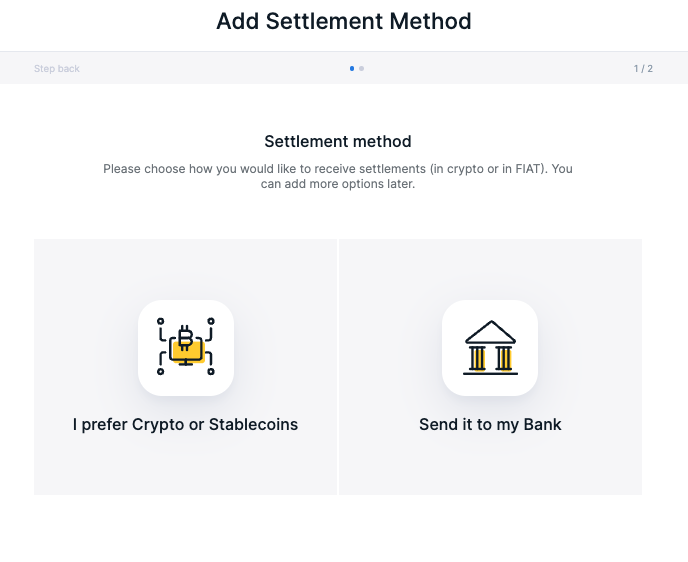Viewport: 688px width, 562px height.
Task: Click the 1 / 2 step counter
Action: click(643, 68)
